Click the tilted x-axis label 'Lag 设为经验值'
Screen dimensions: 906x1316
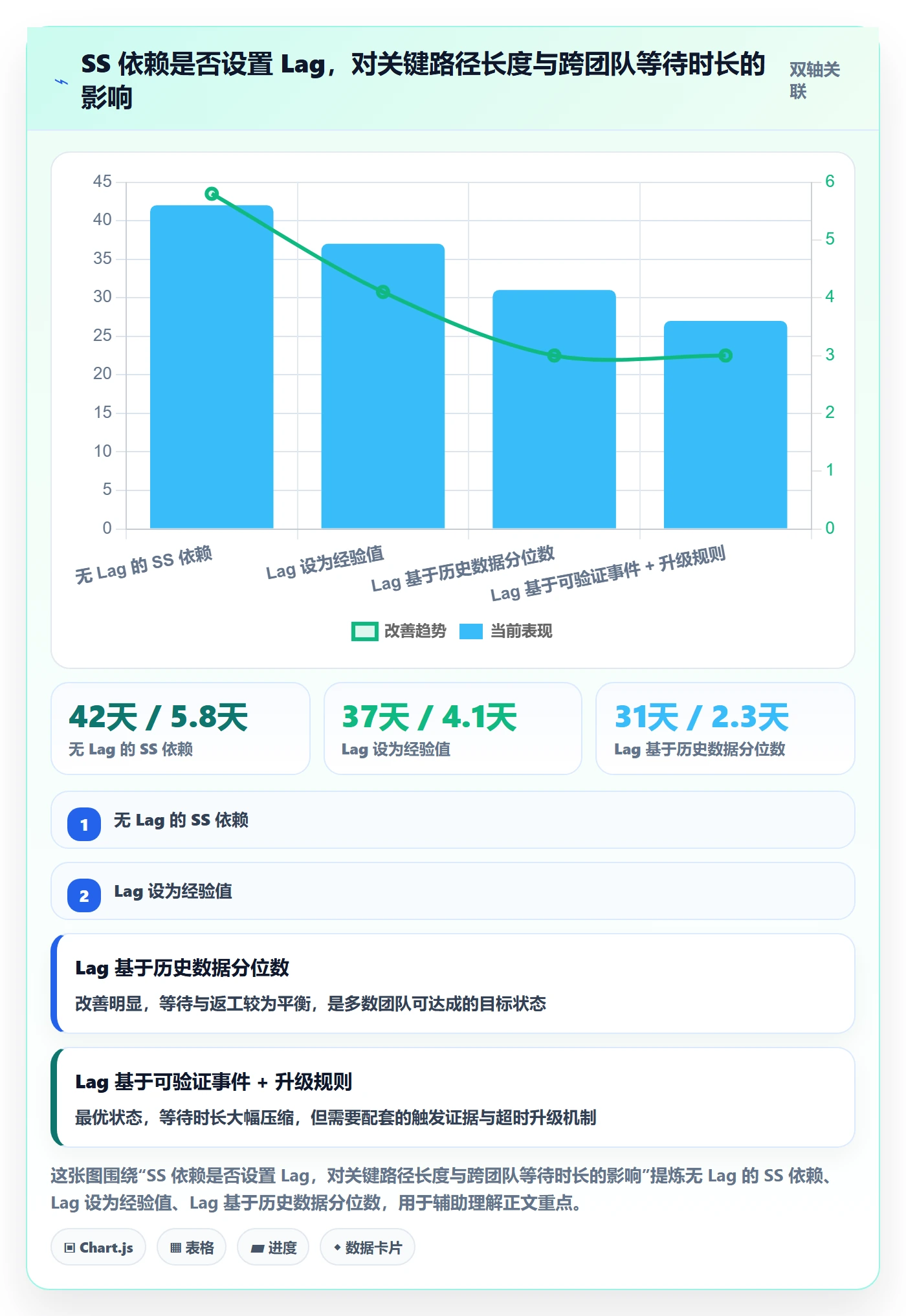[x=325, y=563]
